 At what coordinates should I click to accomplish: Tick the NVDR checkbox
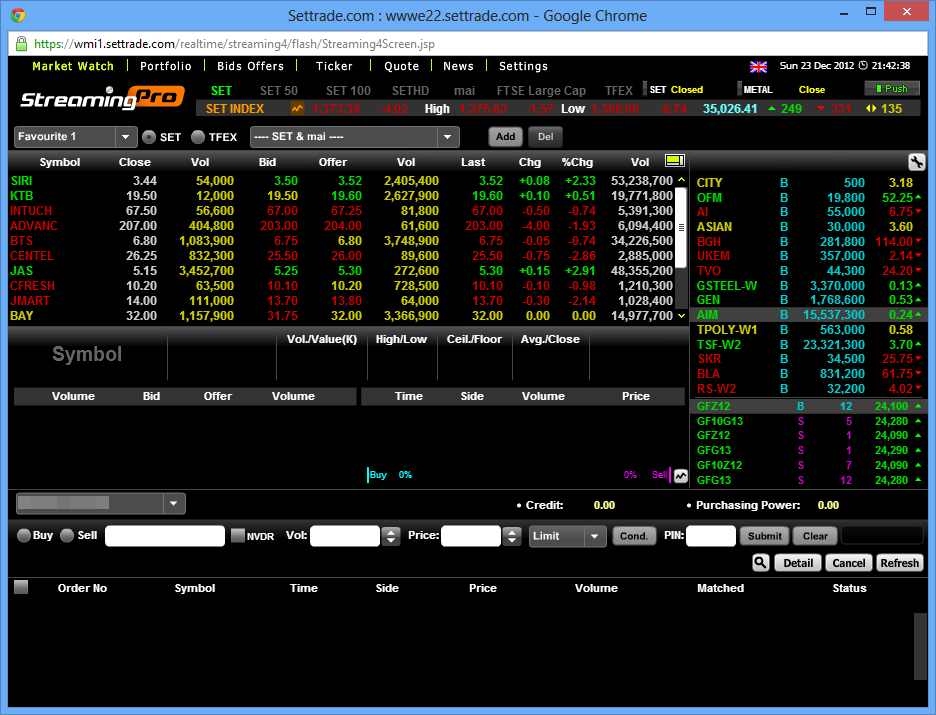coord(238,536)
